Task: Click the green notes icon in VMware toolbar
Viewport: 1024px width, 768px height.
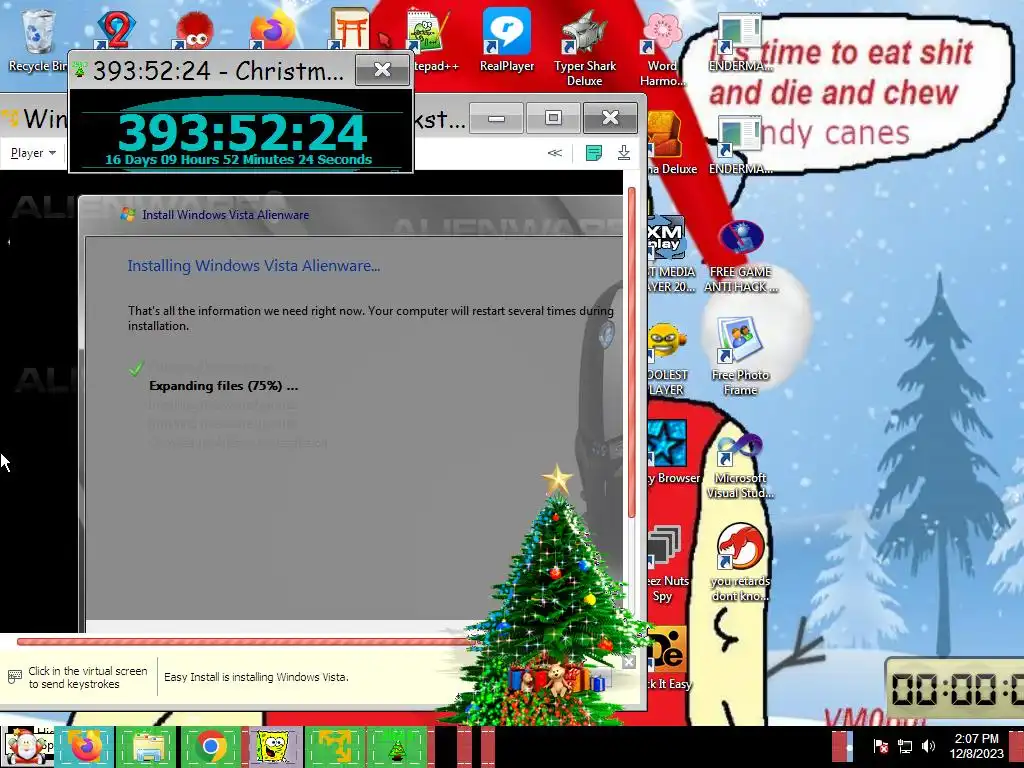Action: [x=594, y=153]
